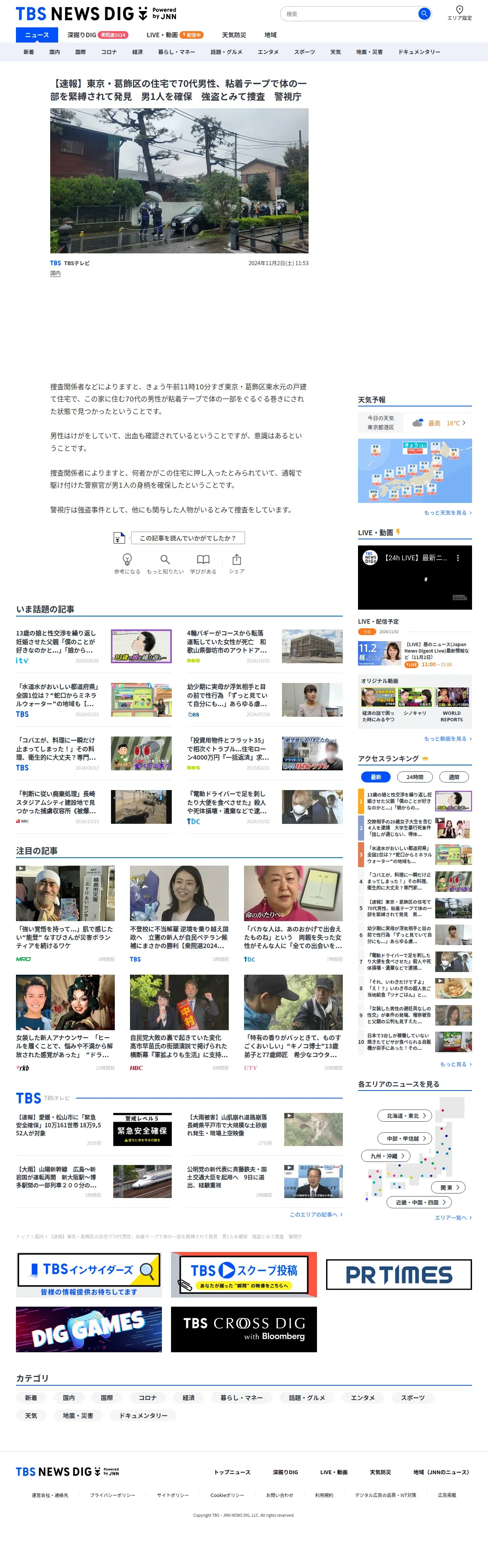Open the Japan weather forecast map
The image size is (488, 1568).
pyautogui.click(x=415, y=471)
